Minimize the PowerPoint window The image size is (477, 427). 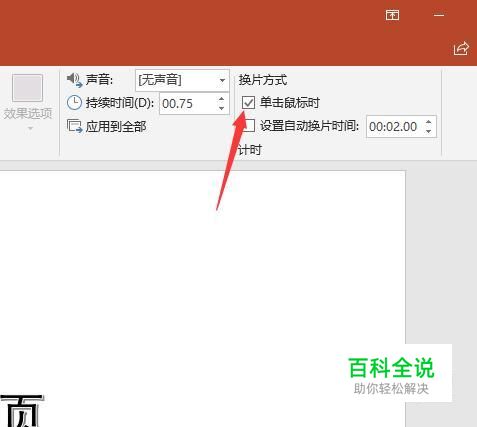(439, 15)
